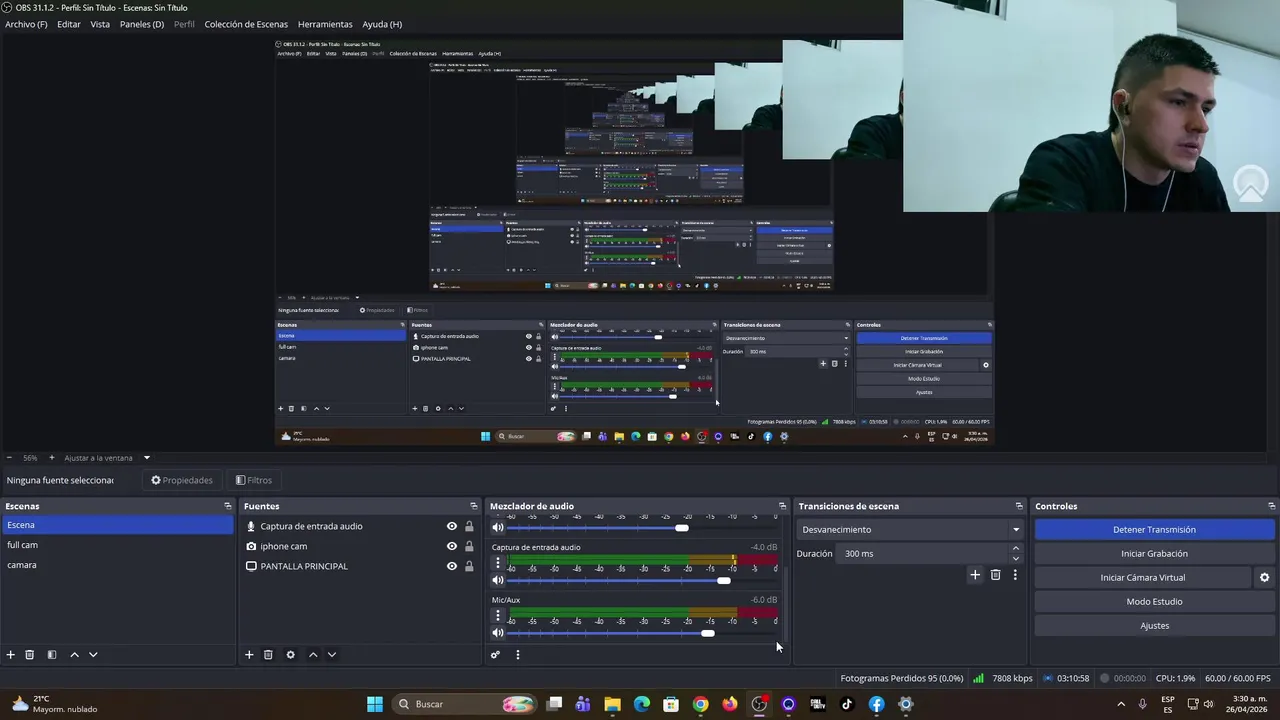This screenshot has height=720, width=1280.
Task: Open virtual camera settings gear icon
Action: pyautogui.click(x=1264, y=578)
